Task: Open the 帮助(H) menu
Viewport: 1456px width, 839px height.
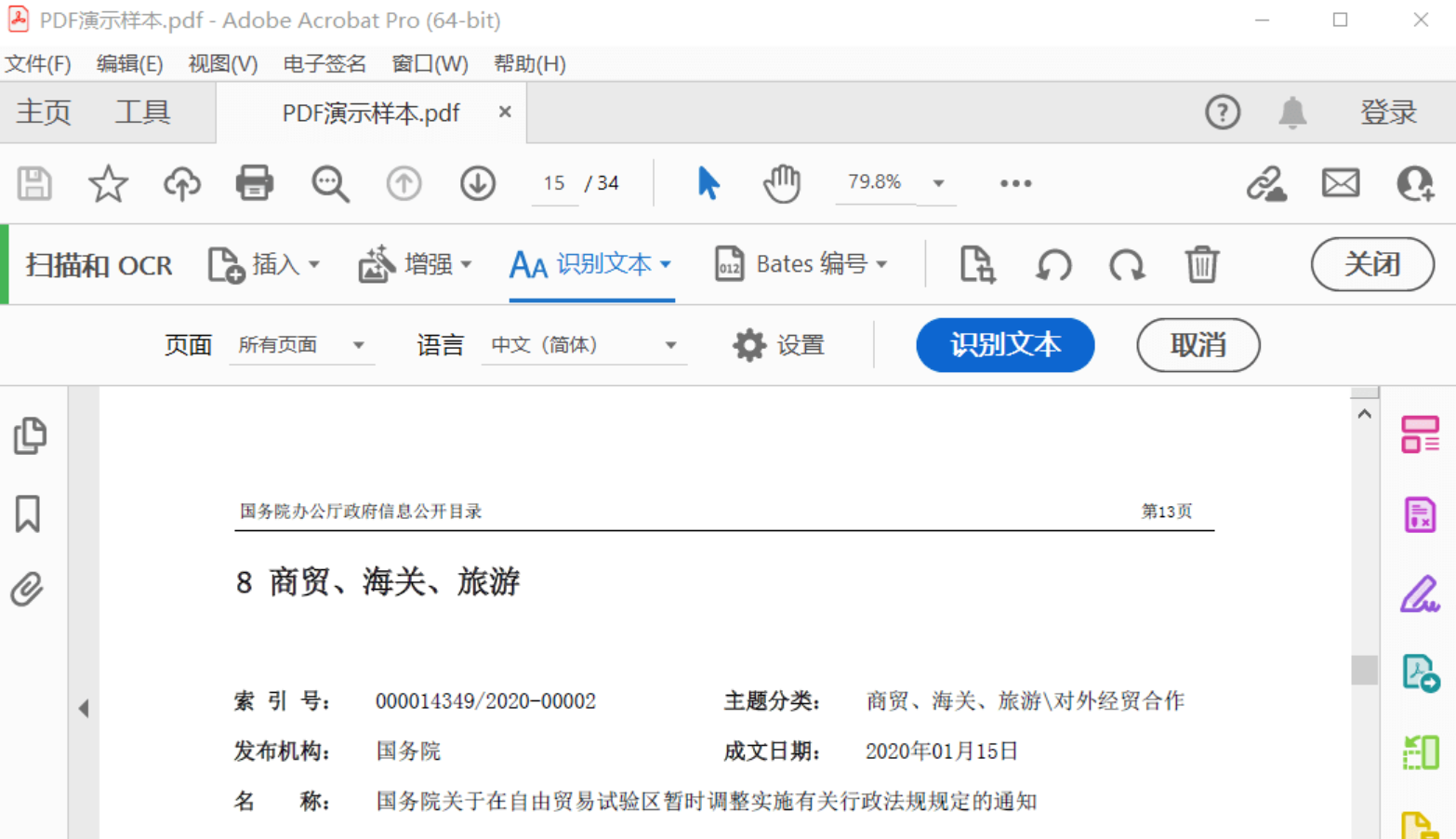Action: [x=529, y=63]
